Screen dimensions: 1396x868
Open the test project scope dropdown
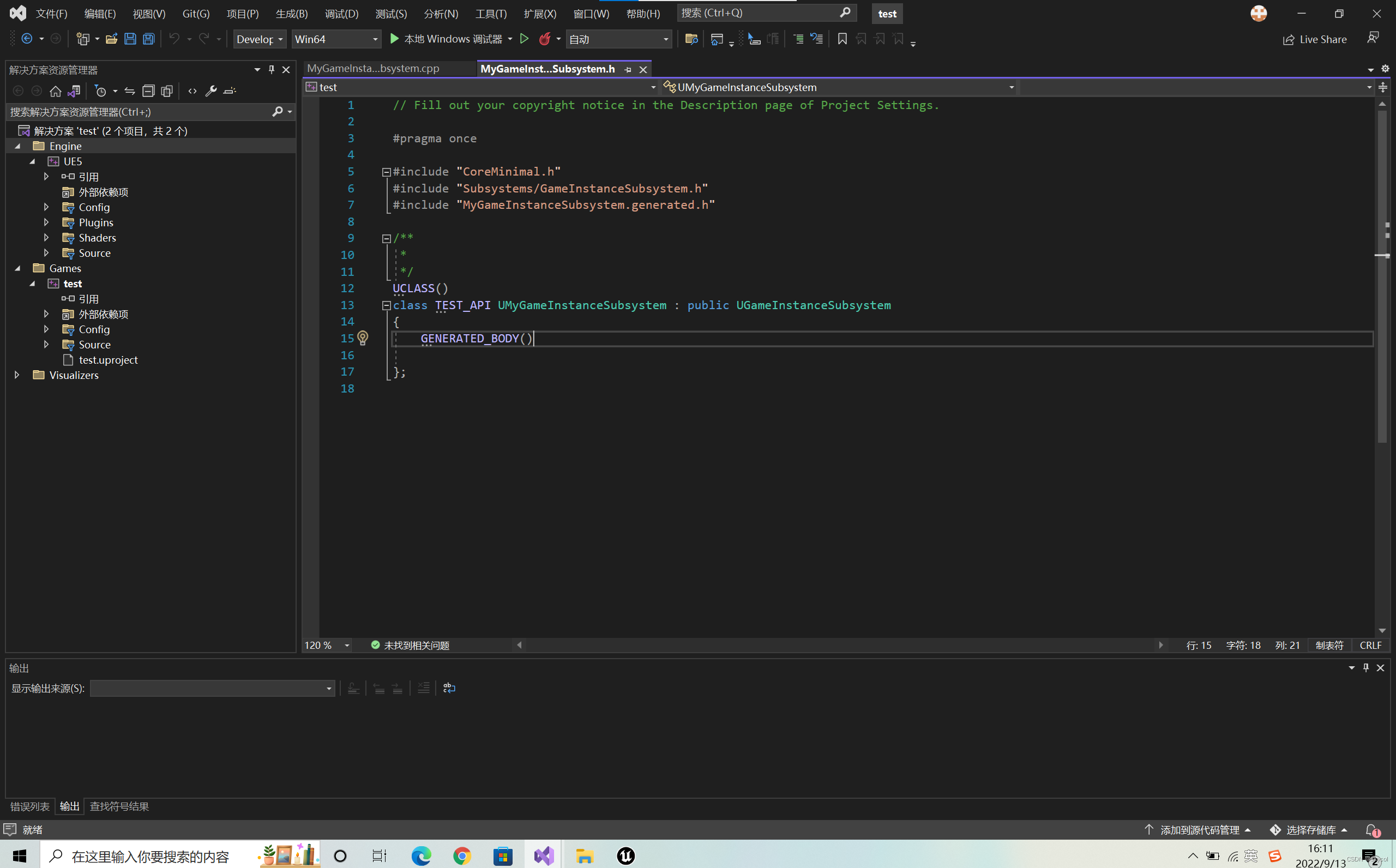481,87
